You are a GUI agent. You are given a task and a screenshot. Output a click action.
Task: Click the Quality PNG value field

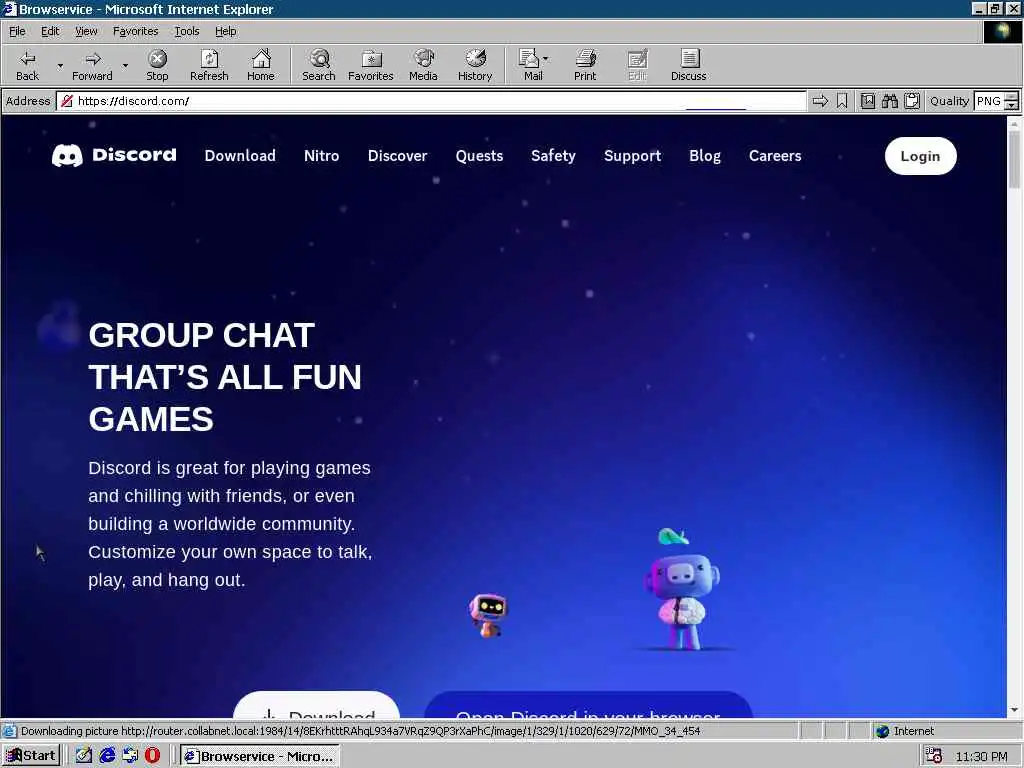coord(989,101)
